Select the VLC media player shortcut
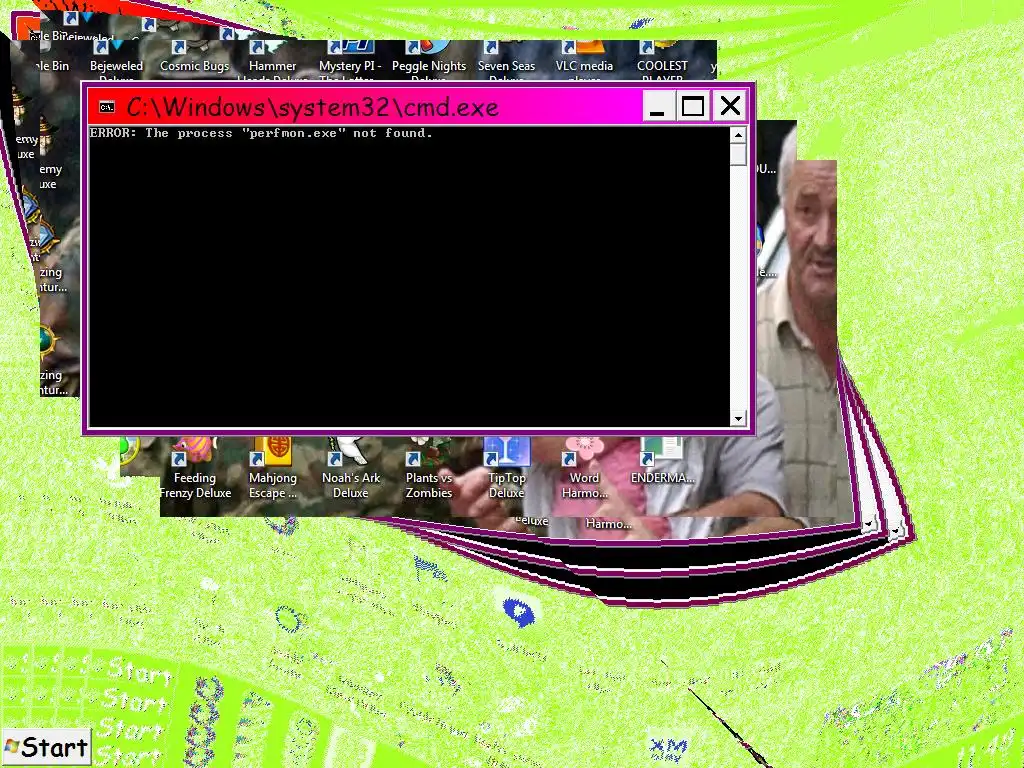1024x768 pixels. tap(584, 62)
